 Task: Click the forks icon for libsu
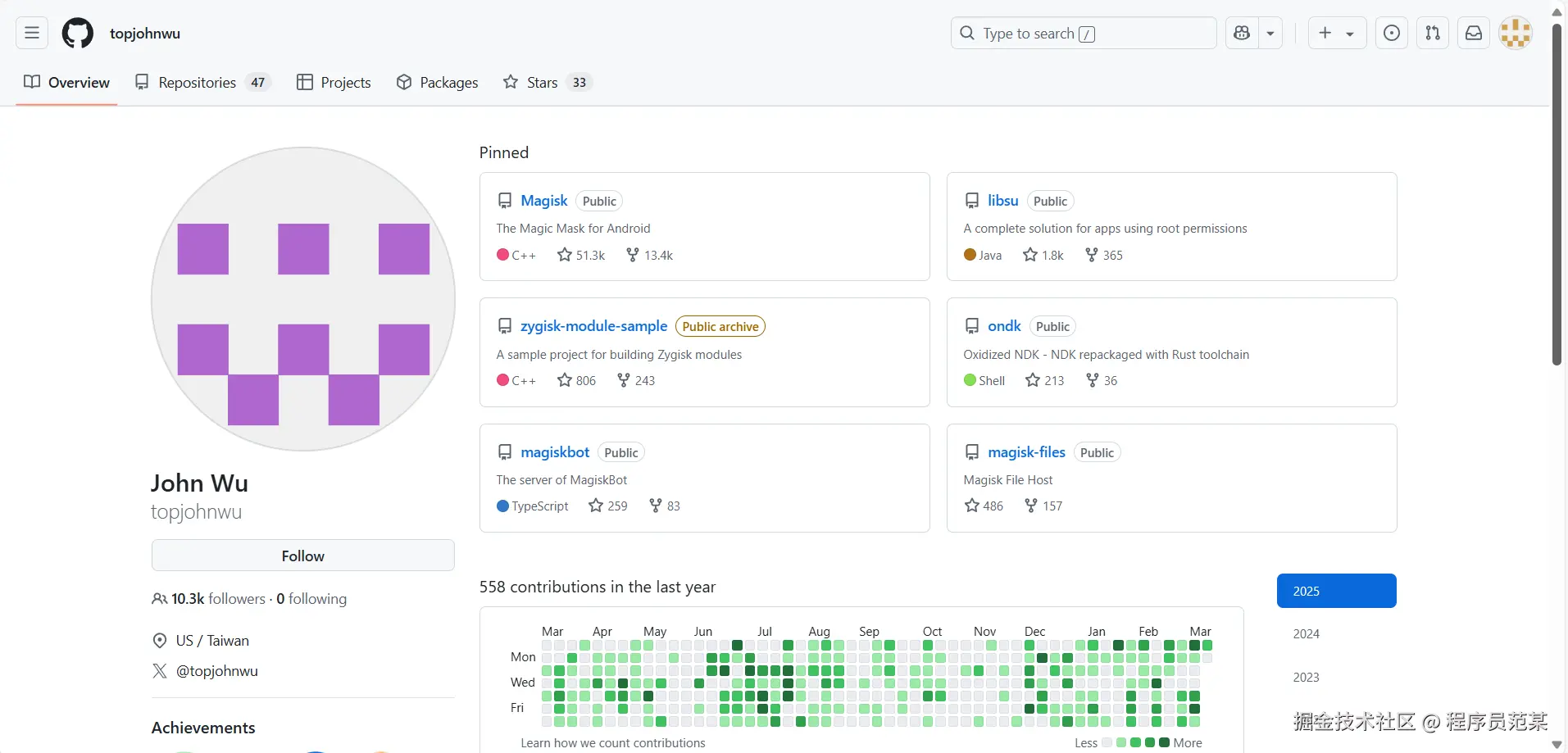(1091, 255)
